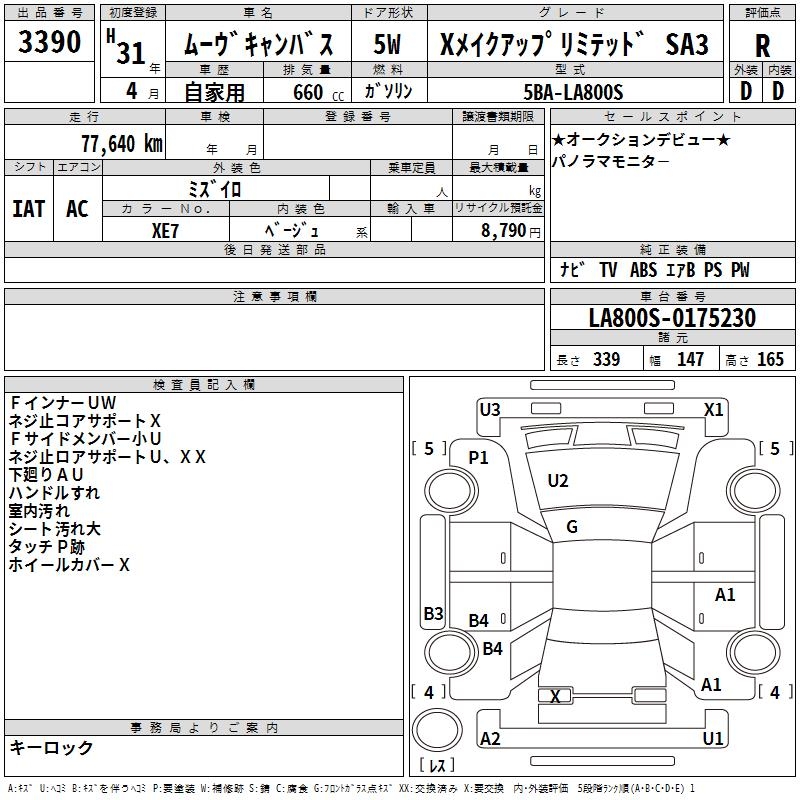Click the model code 5BA-LA800S
This screenshot has width=800, height=800.
pyautogui.click(x=573, y=92)
